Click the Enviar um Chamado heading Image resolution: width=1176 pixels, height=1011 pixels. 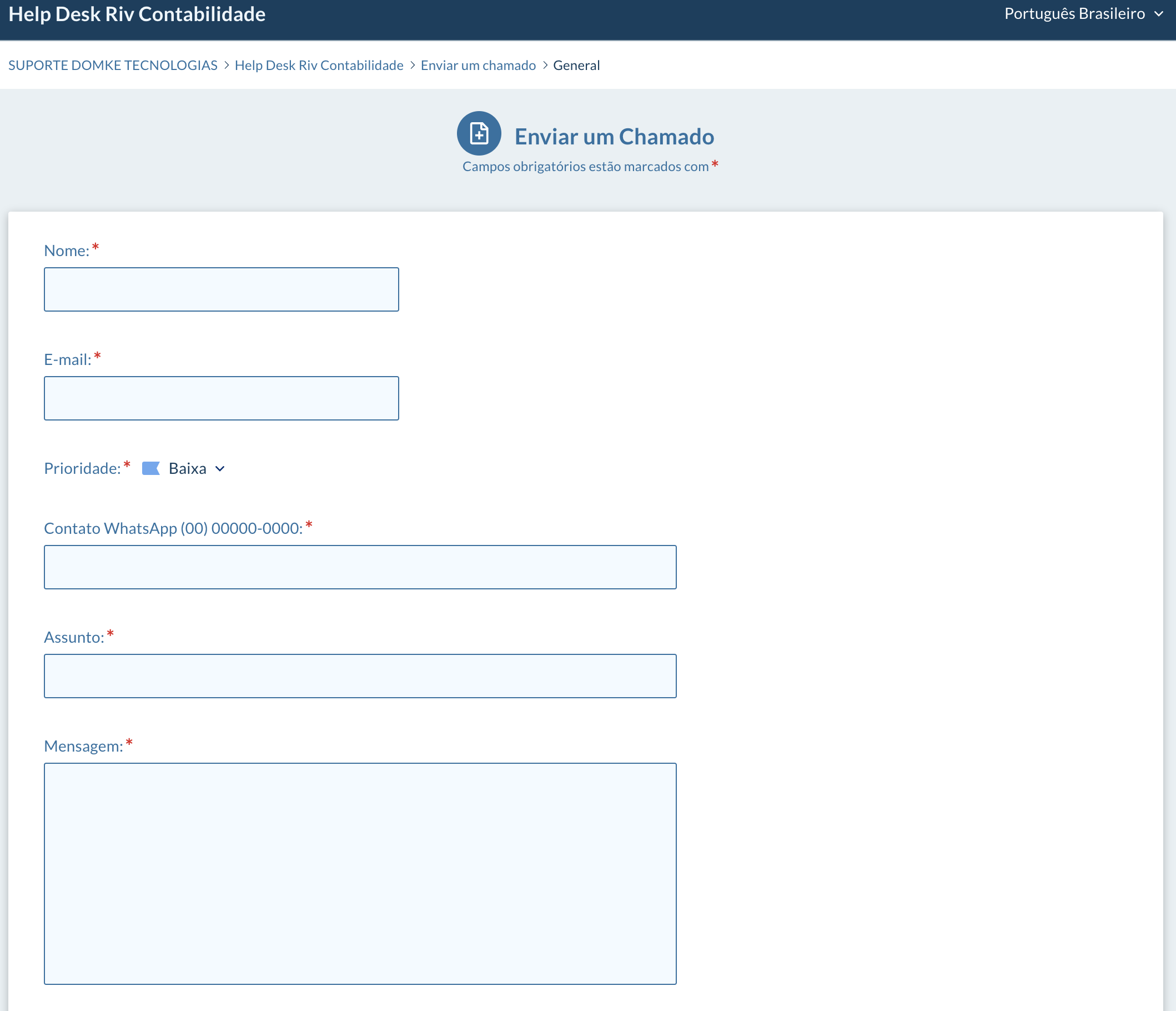(x=614, y=136)
